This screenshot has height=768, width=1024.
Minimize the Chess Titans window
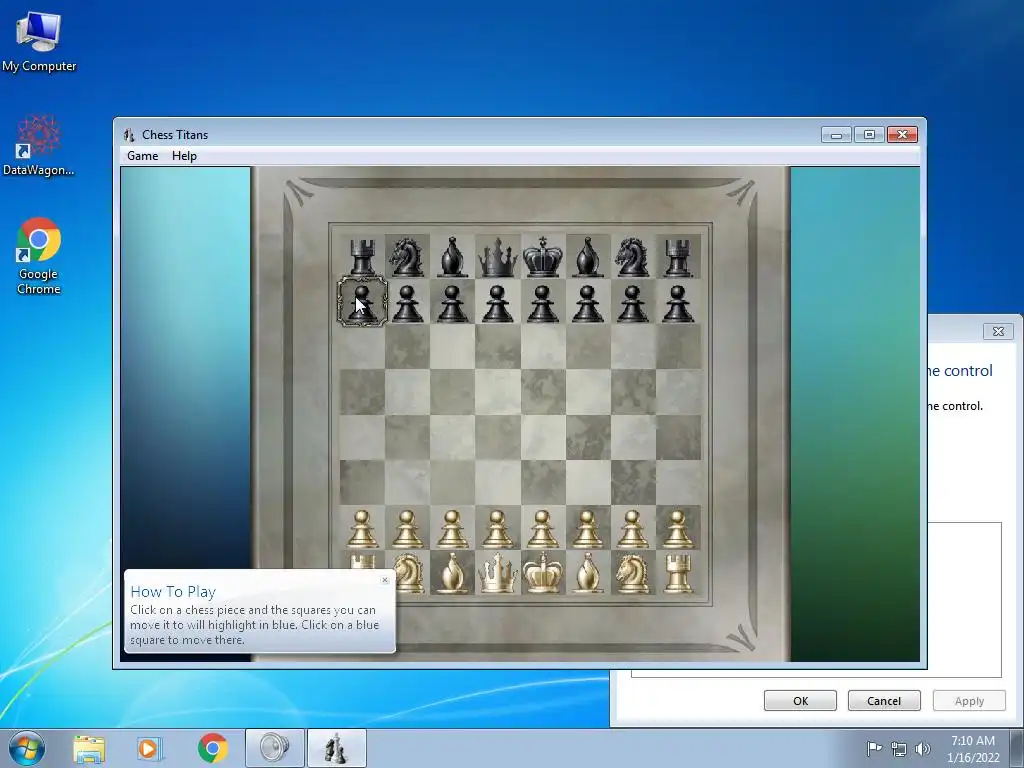pos(837,135)
